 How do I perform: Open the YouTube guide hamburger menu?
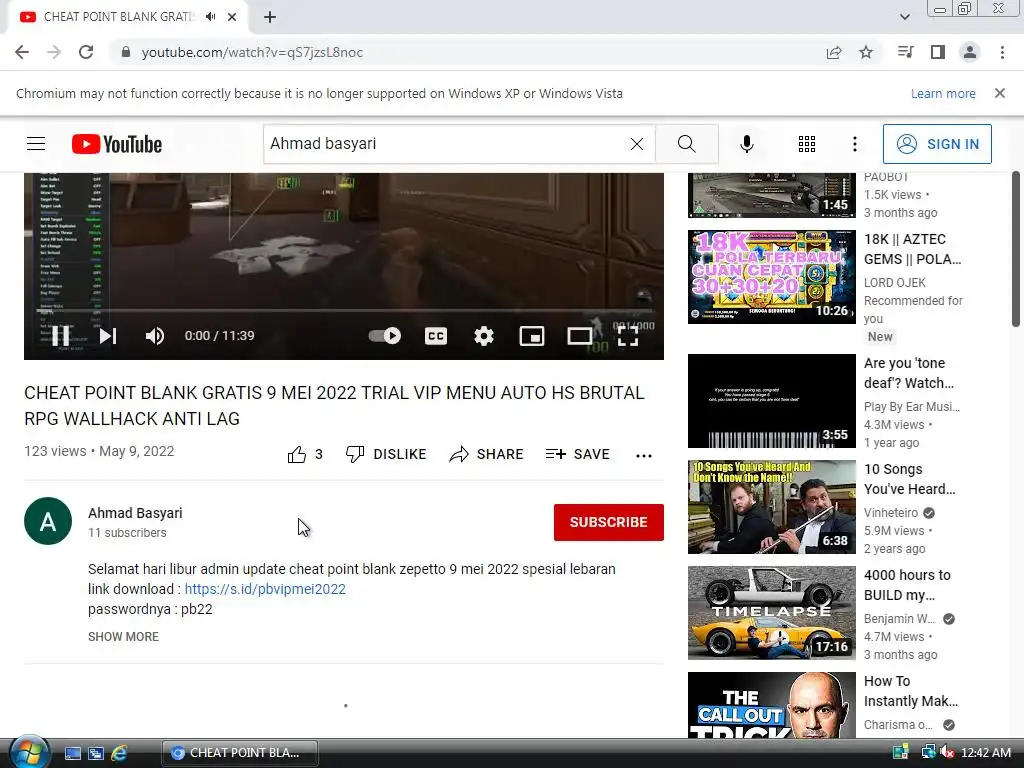[36, 144]
